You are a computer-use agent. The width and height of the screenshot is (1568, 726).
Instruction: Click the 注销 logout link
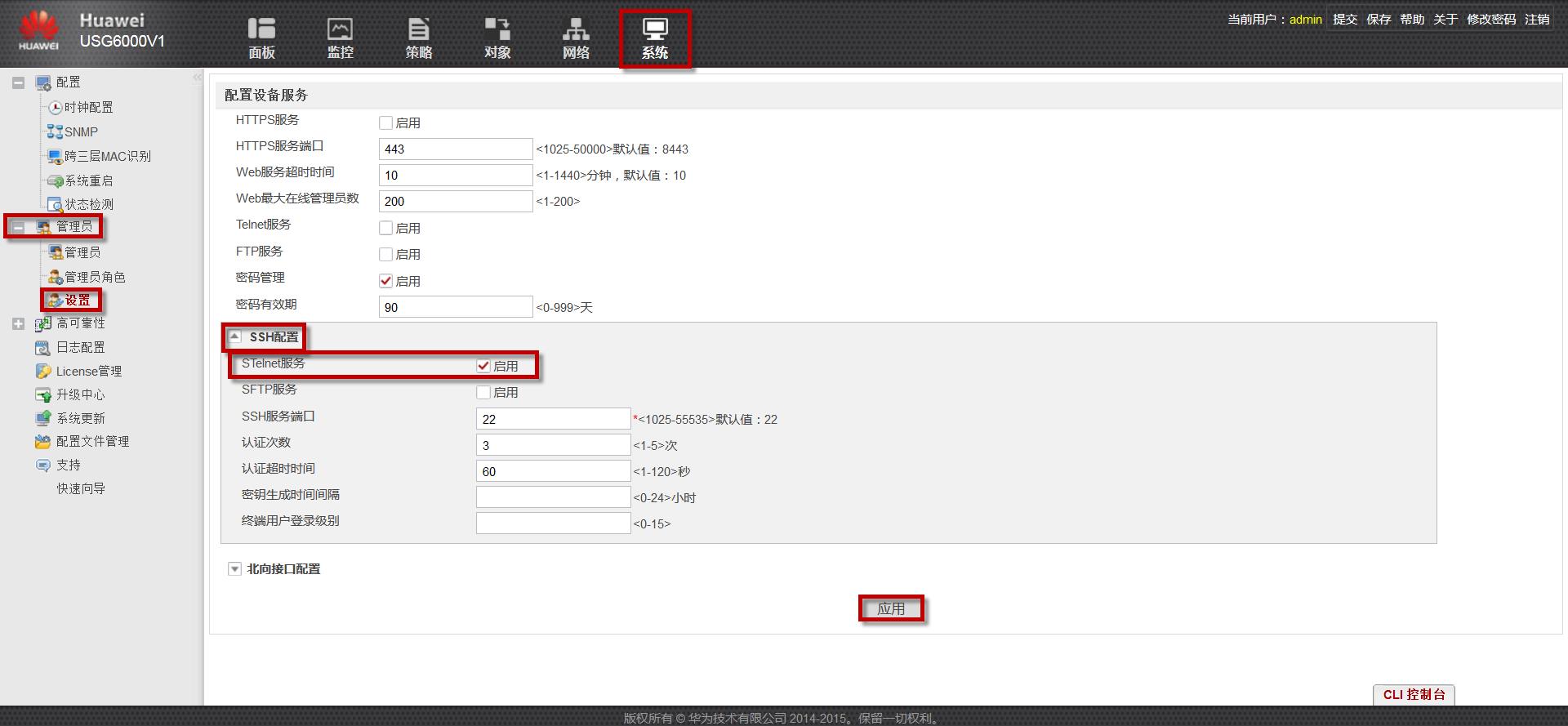tap(1537, 19)
